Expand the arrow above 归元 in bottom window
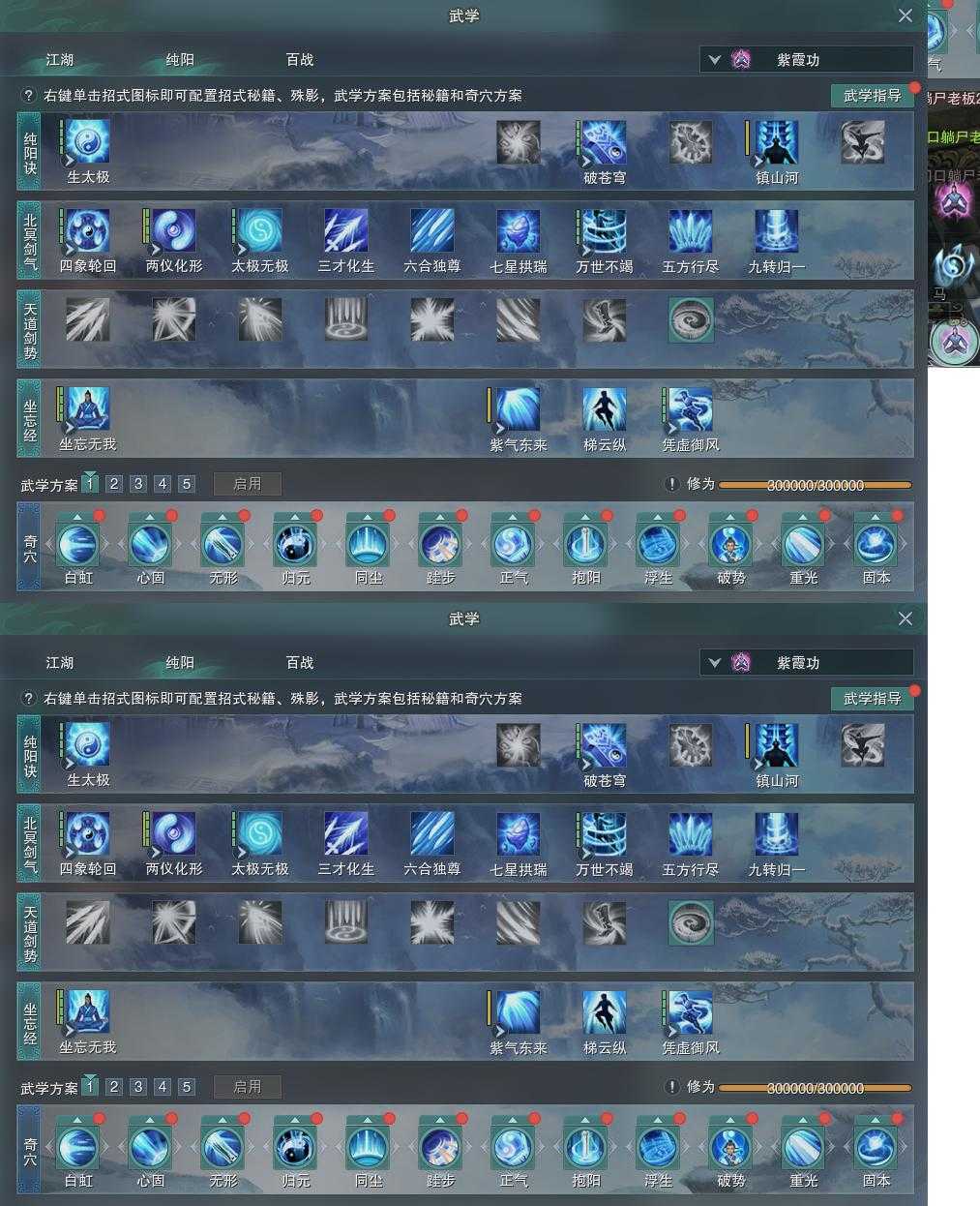The width and height of the screenshot is (980, 1206). [294, 1120]
